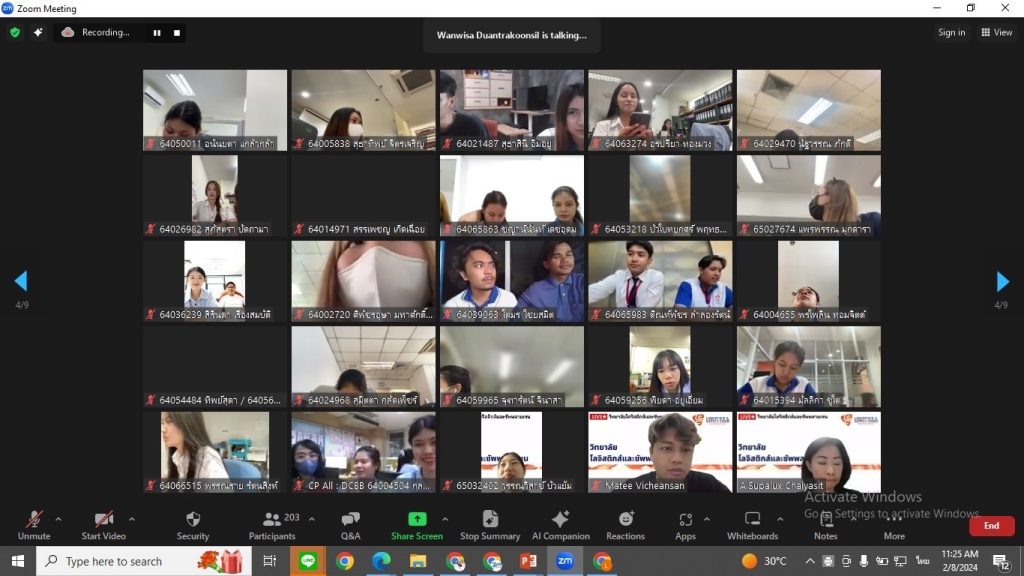Expand options arrow next to Participants
The height and width of the screenshot is (576, 1024).
click(312, 520)
